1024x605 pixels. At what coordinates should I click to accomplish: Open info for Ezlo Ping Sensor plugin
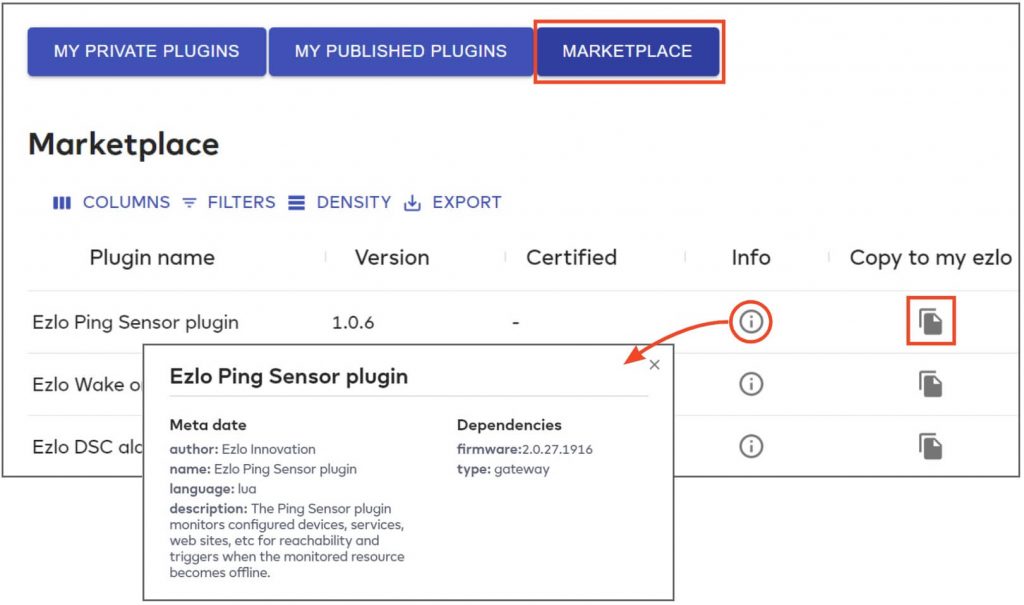[750, 322]
